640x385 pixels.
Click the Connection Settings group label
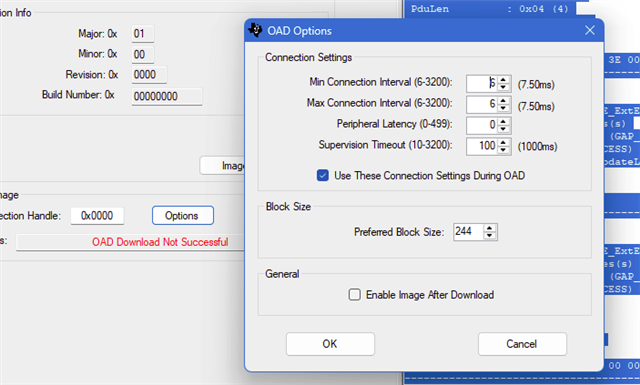pos(309,57)
